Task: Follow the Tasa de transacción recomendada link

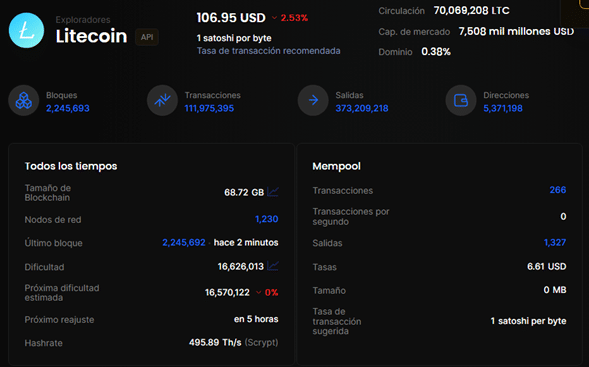Action: (x=269, y=51)
